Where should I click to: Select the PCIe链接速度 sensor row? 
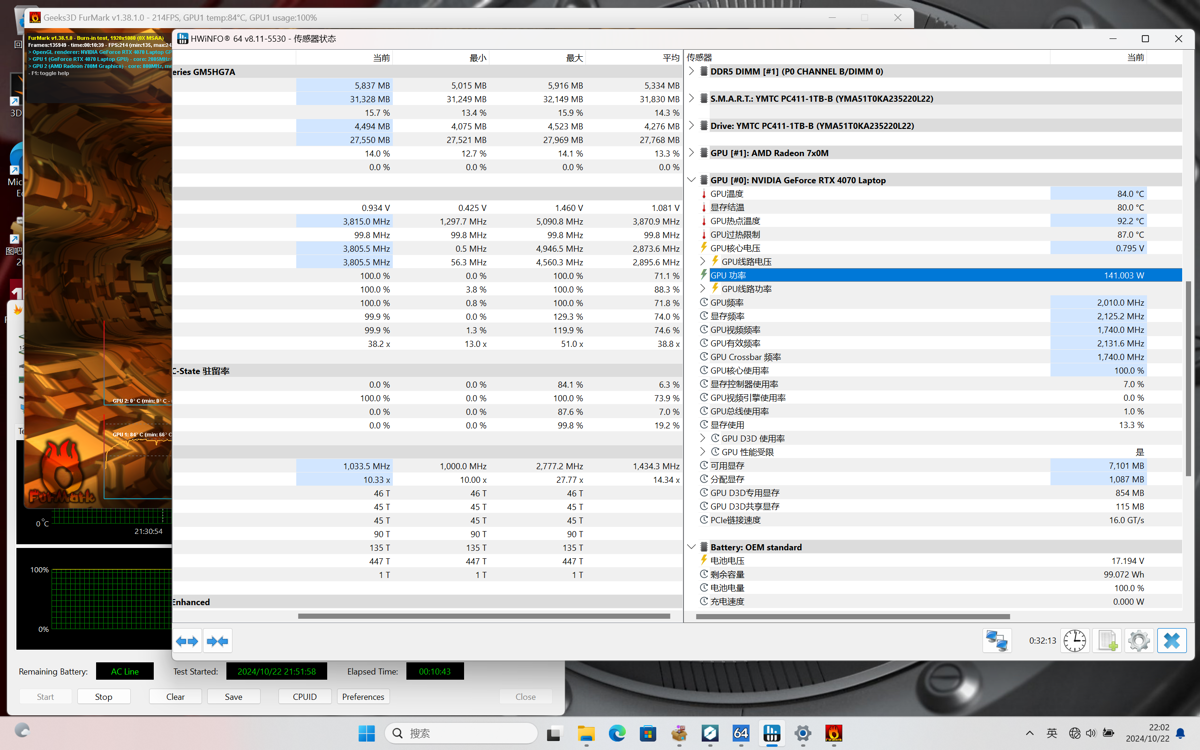coord(934,520)
